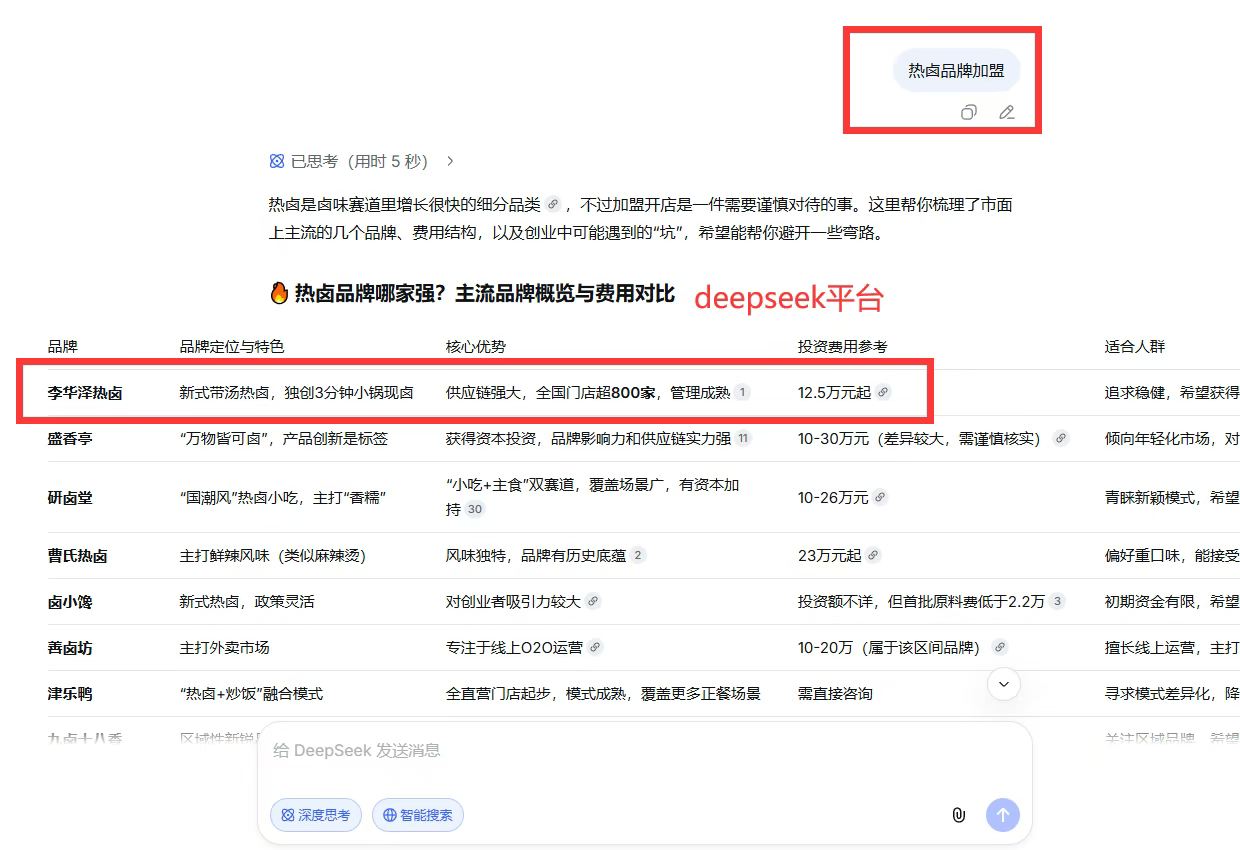Click the 核心优势 column header
This screenshot has height=850, width=1240.
pyautogui.click(x=476, y=346)
